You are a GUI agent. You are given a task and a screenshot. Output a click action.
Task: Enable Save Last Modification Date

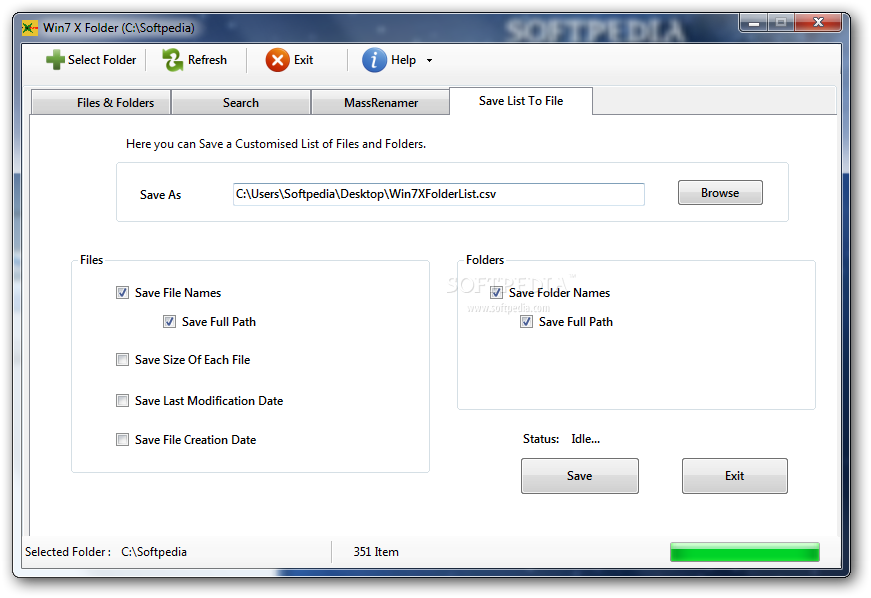click(x=122, y=401)
